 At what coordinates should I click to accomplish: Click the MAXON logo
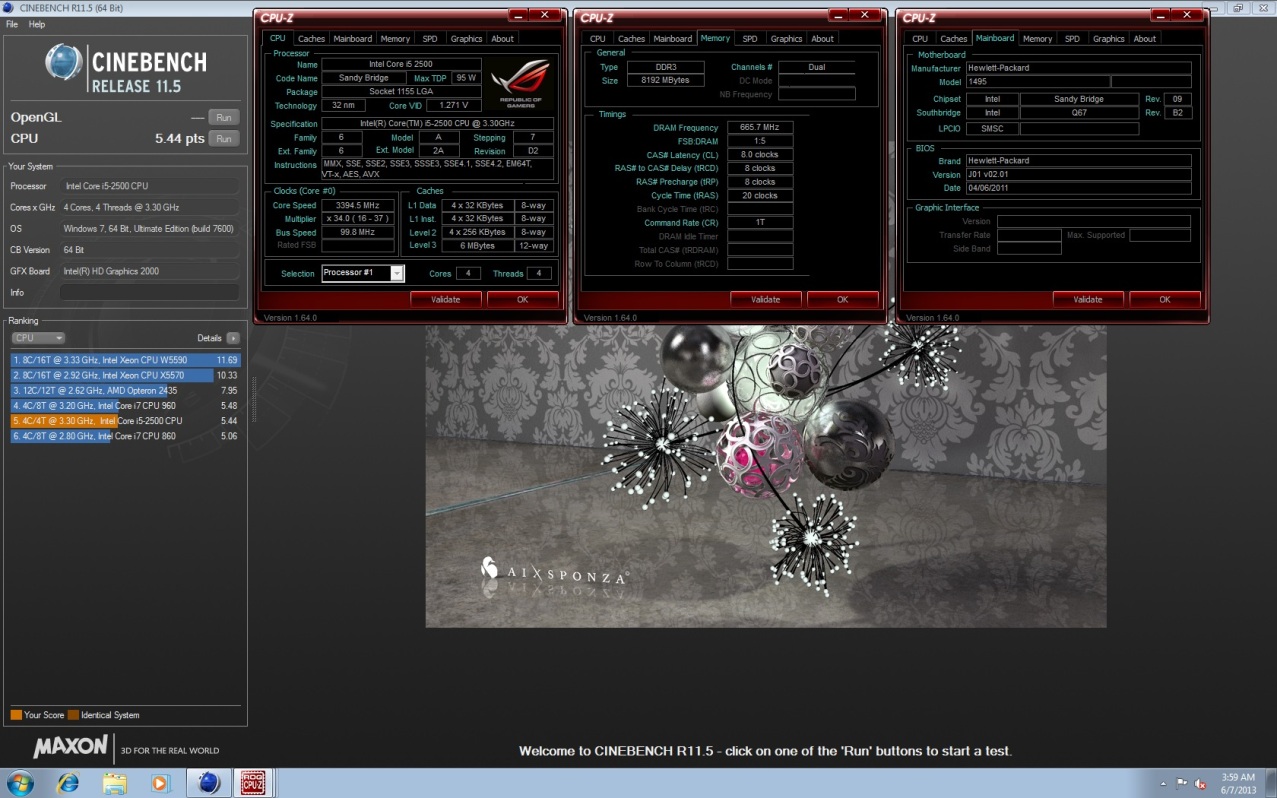(70, 747)
